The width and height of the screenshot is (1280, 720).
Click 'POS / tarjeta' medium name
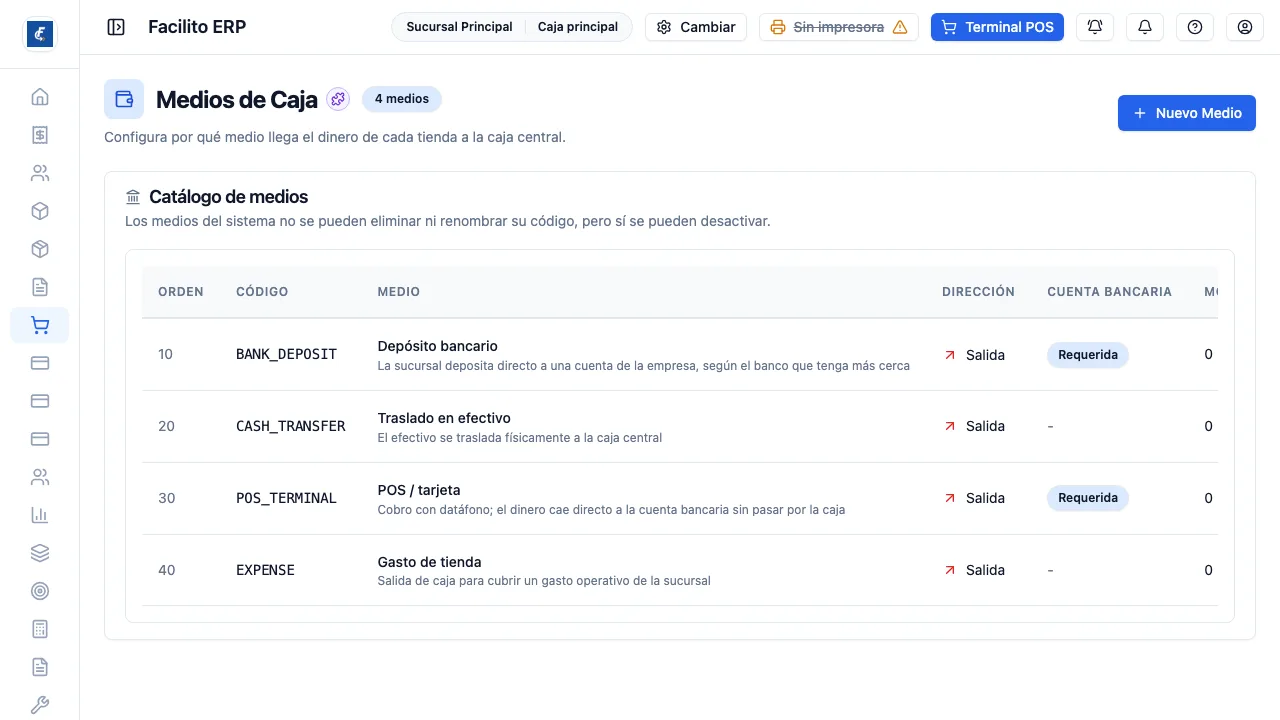pyautogui.click(x=419, y=490)
